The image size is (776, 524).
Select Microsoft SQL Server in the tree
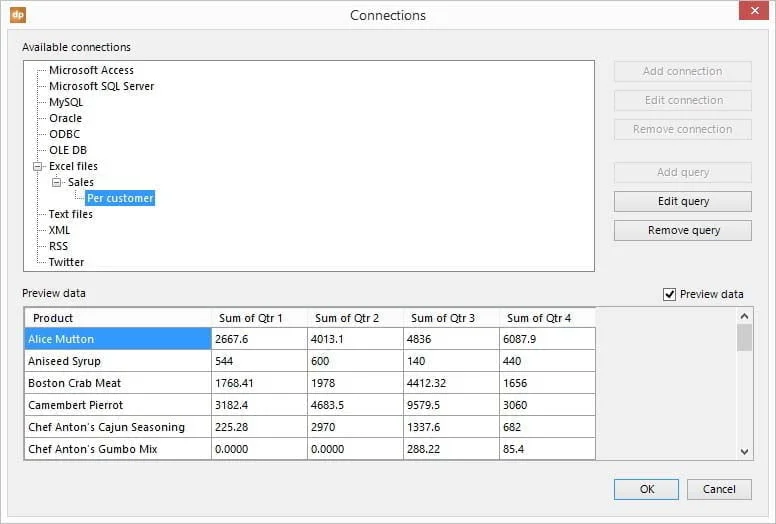[x=101, y=86]
